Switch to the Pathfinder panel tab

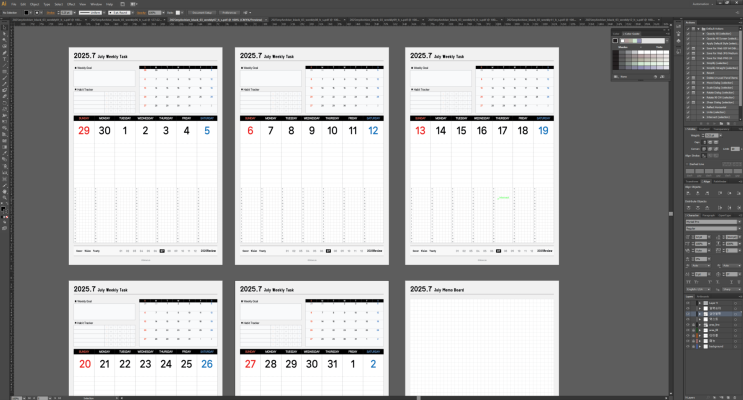[x=720, y=182]
